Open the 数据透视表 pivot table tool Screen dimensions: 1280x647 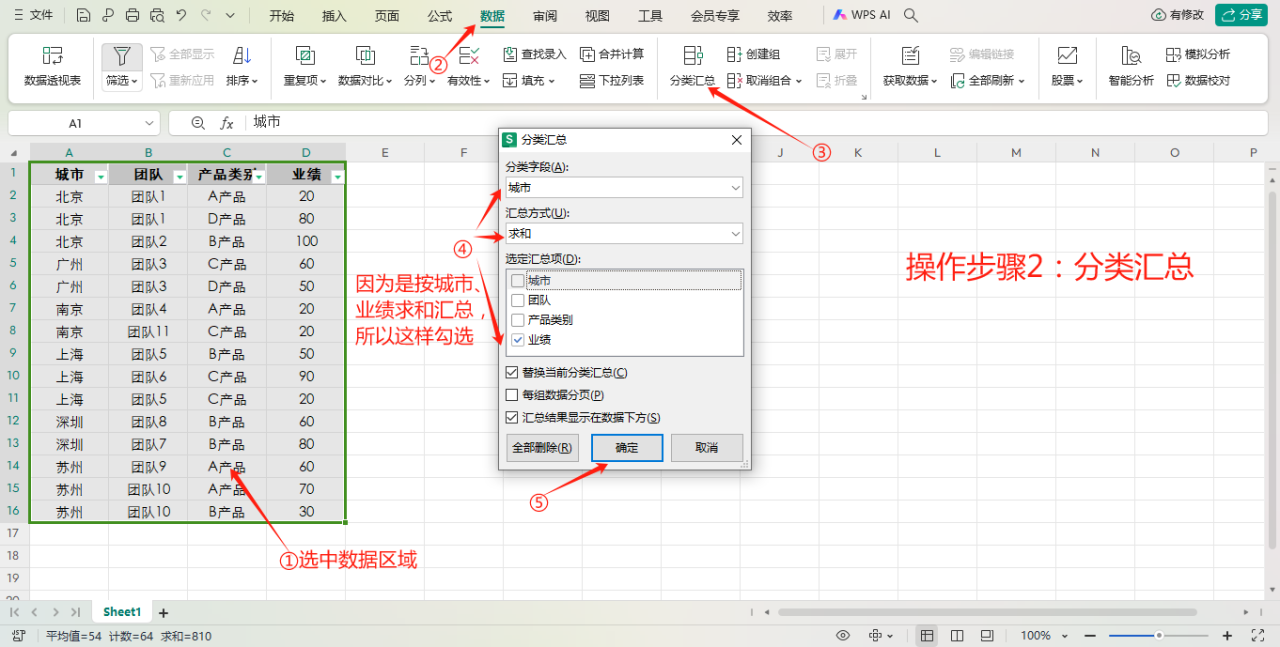pyautogui.click(x=52, y=66)
